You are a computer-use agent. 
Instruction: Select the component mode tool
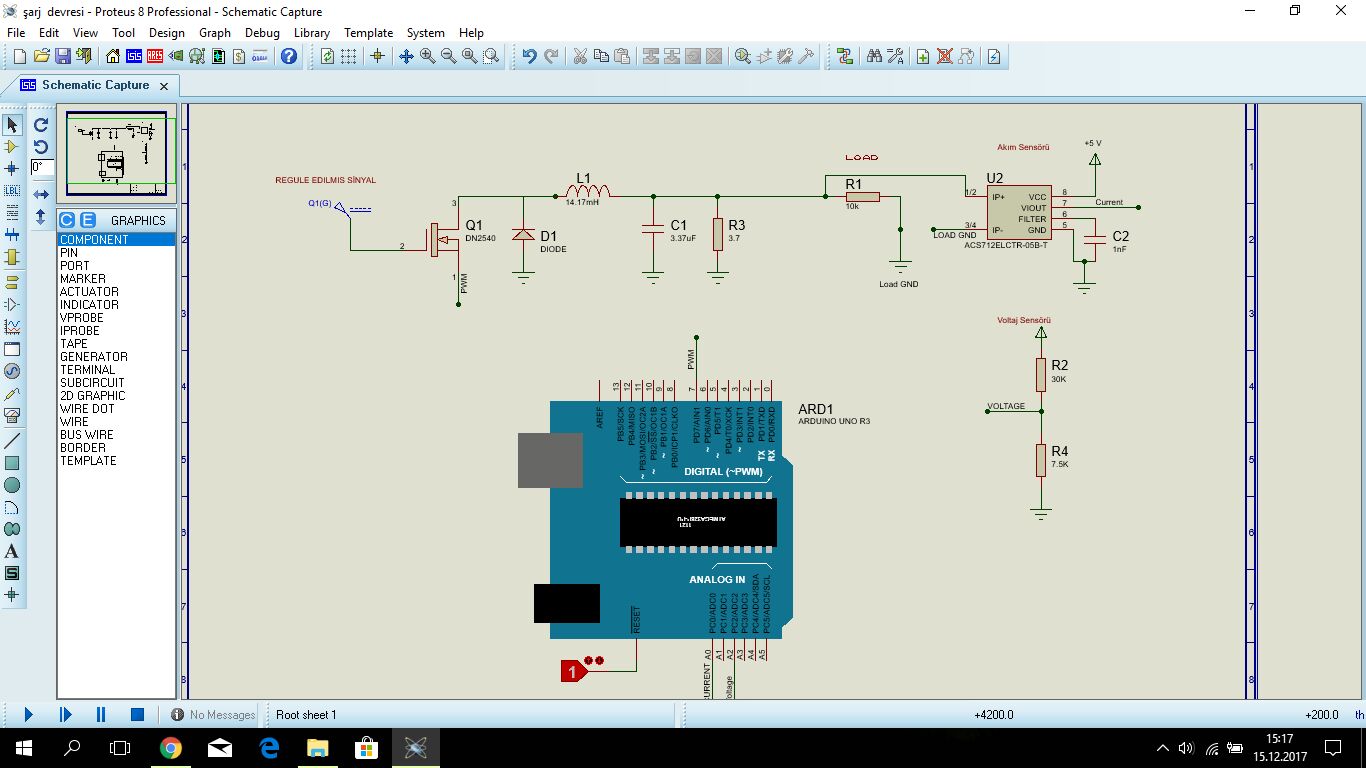click(x=12, y=147)
